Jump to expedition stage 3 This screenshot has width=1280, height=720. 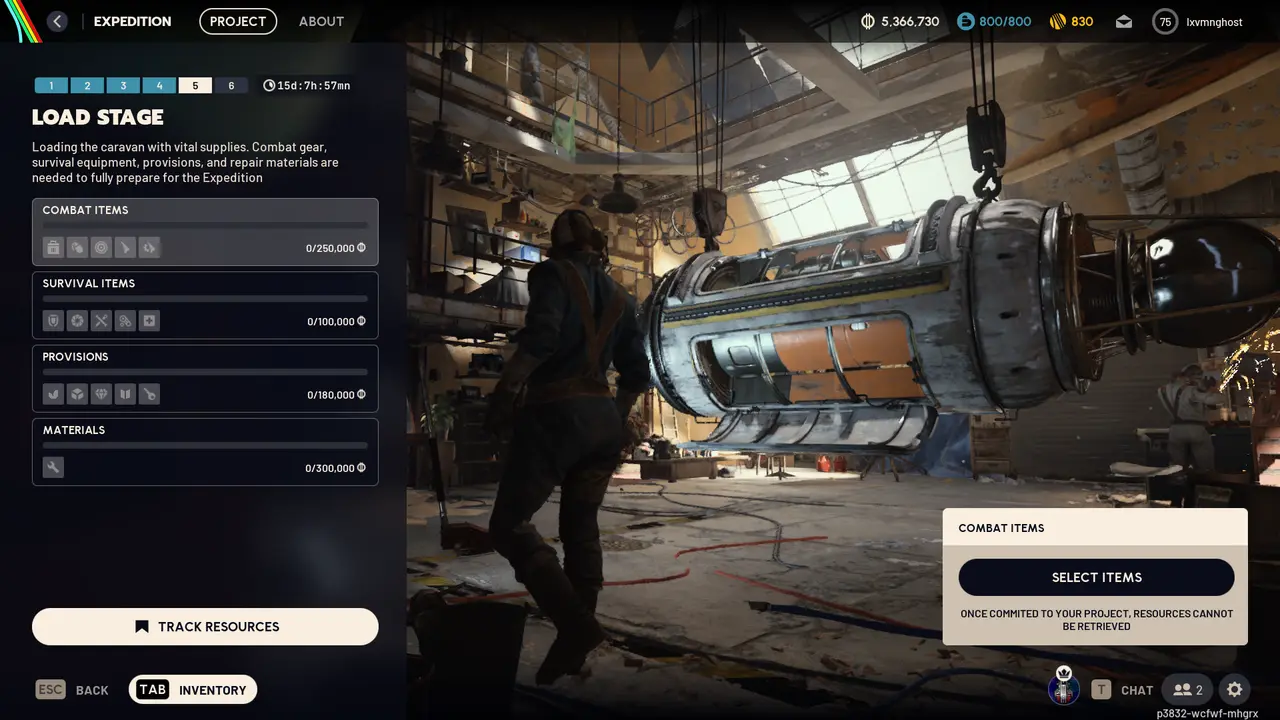(x=123, y=86)
